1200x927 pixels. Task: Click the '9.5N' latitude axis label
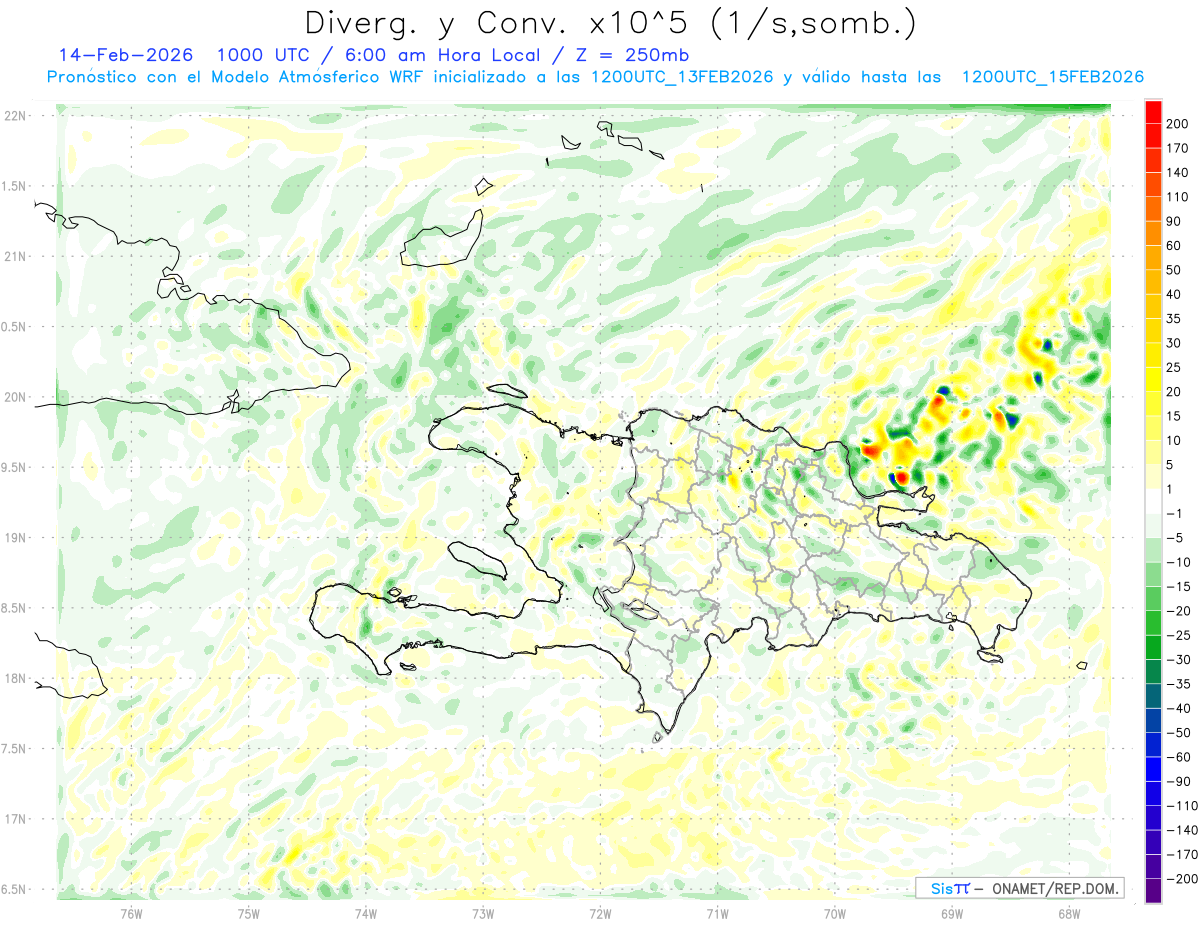(15, 467)
